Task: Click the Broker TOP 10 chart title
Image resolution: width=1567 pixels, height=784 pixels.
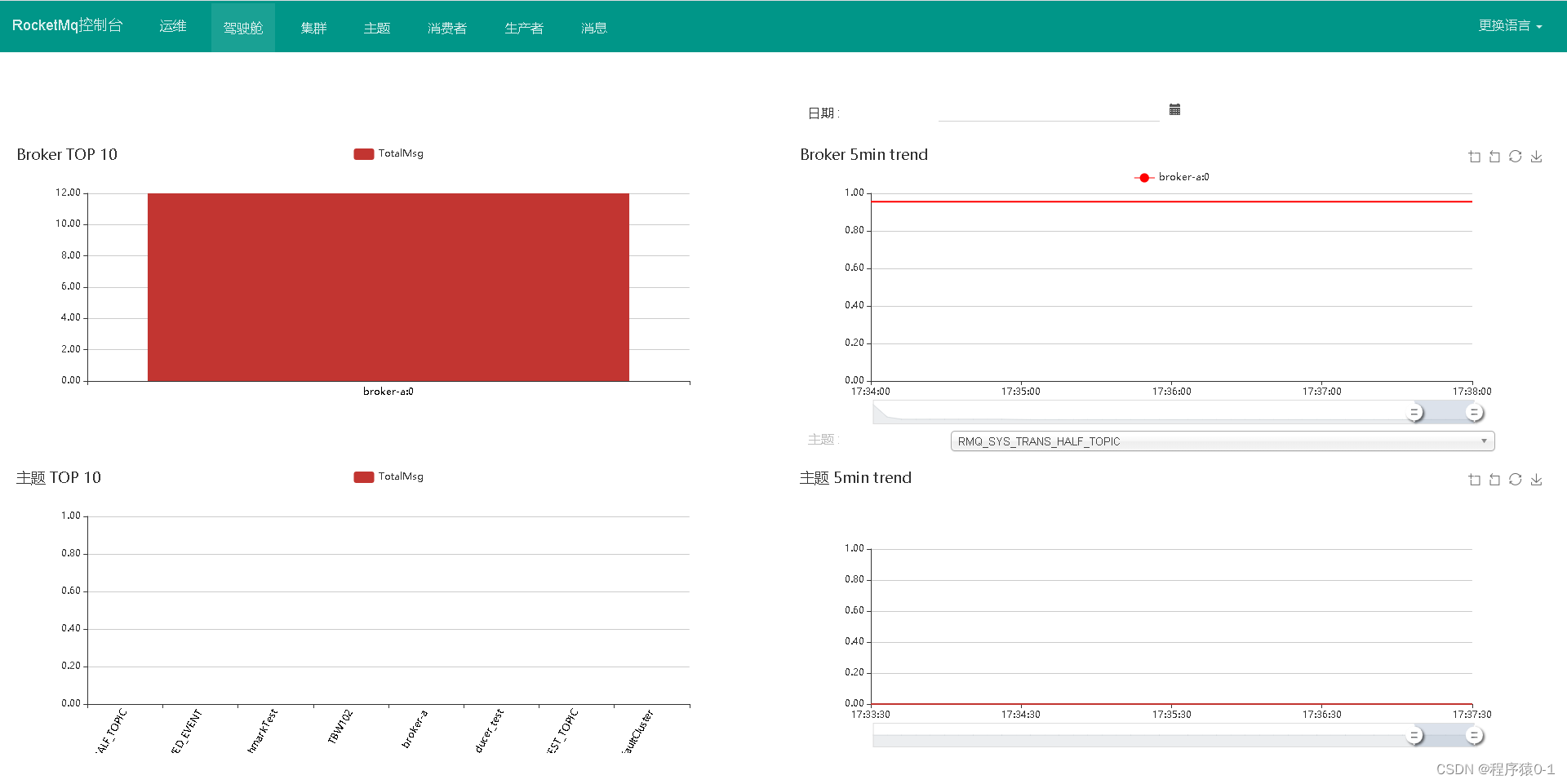Action: [67, 155]
